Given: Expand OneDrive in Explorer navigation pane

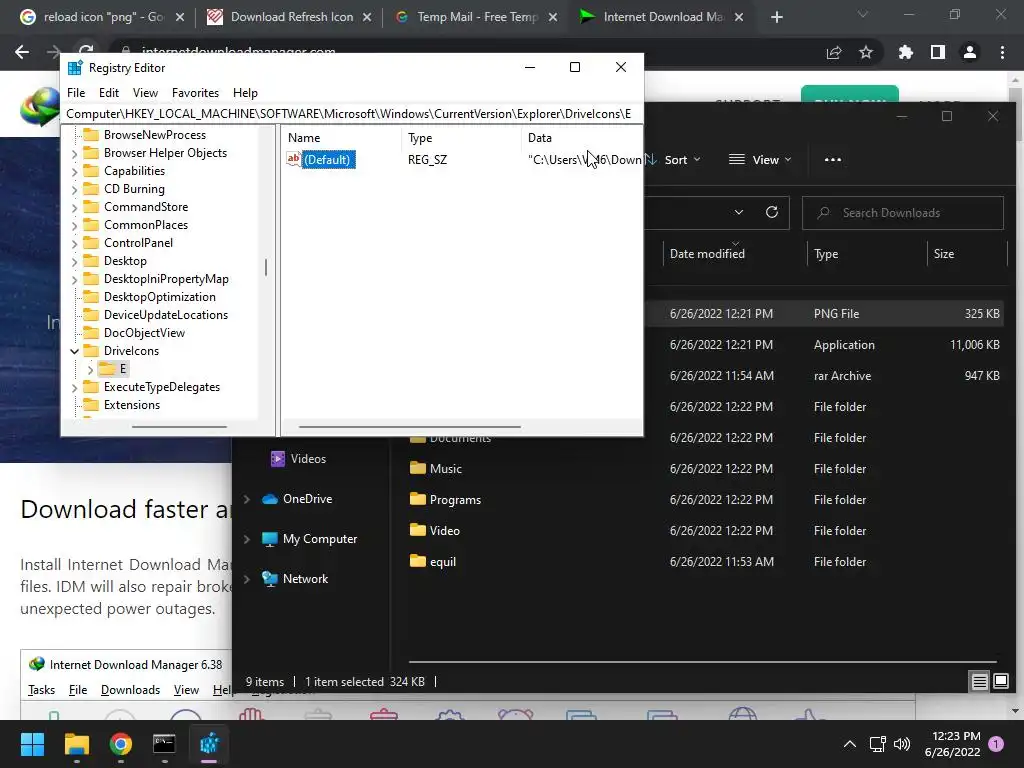Looking at the screenshot, I should 247,499.
